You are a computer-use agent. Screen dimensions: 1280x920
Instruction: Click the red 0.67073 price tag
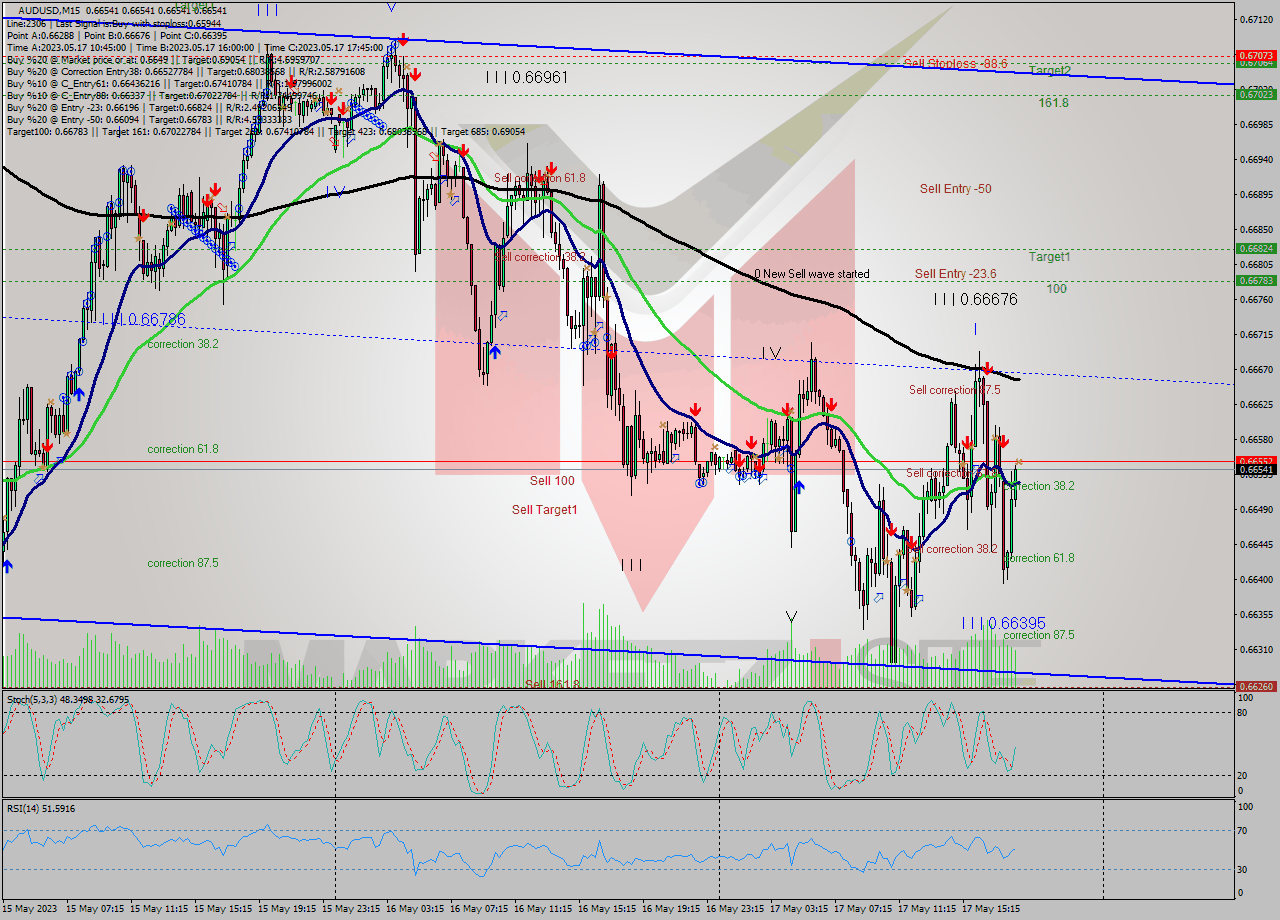(1255, 55)
